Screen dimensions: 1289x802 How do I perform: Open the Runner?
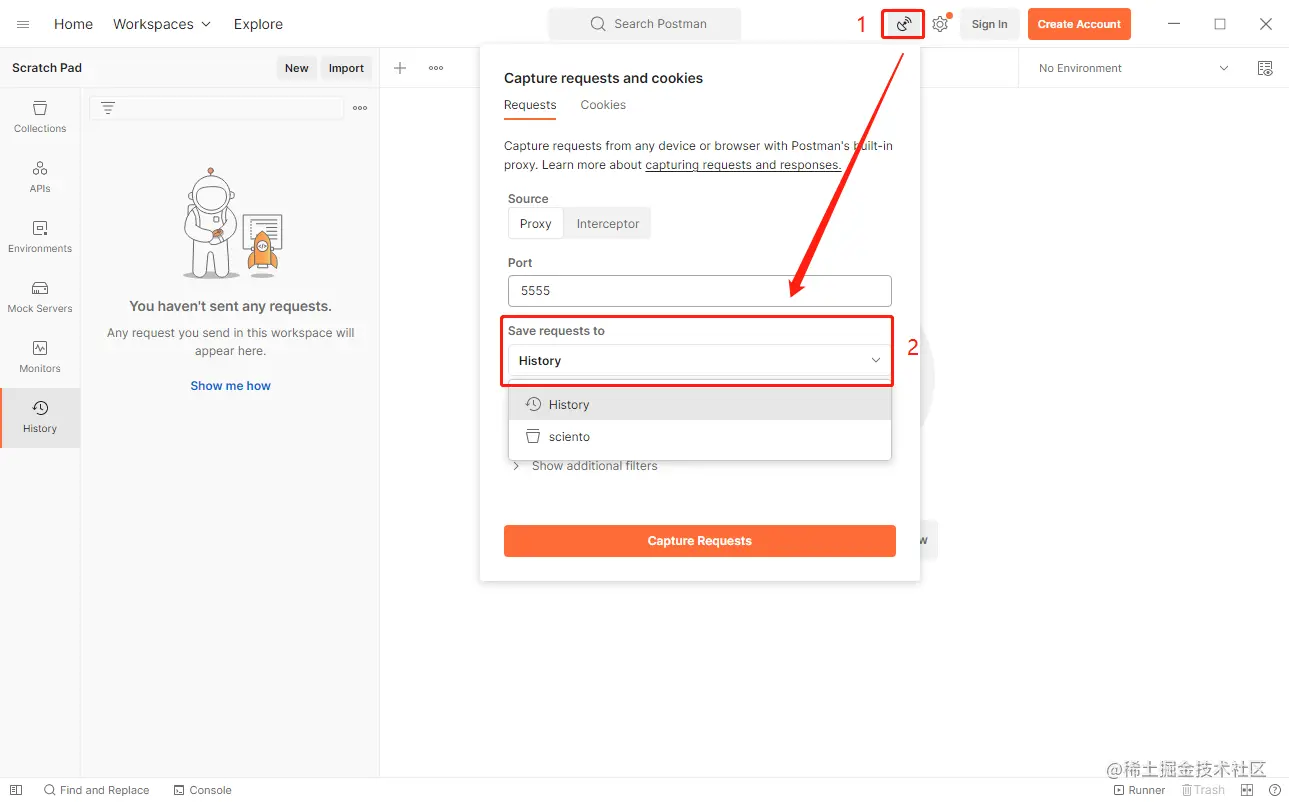(1139, 790)
